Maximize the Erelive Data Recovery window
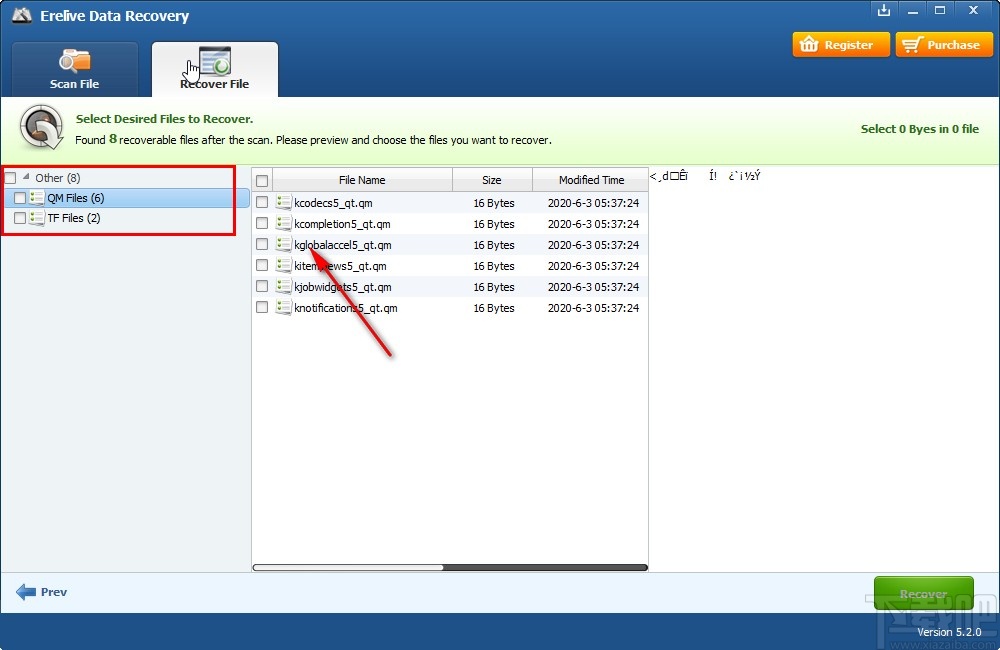Image resolution: width=1000 pixels, height=650 pixels. tap(940, 10)
